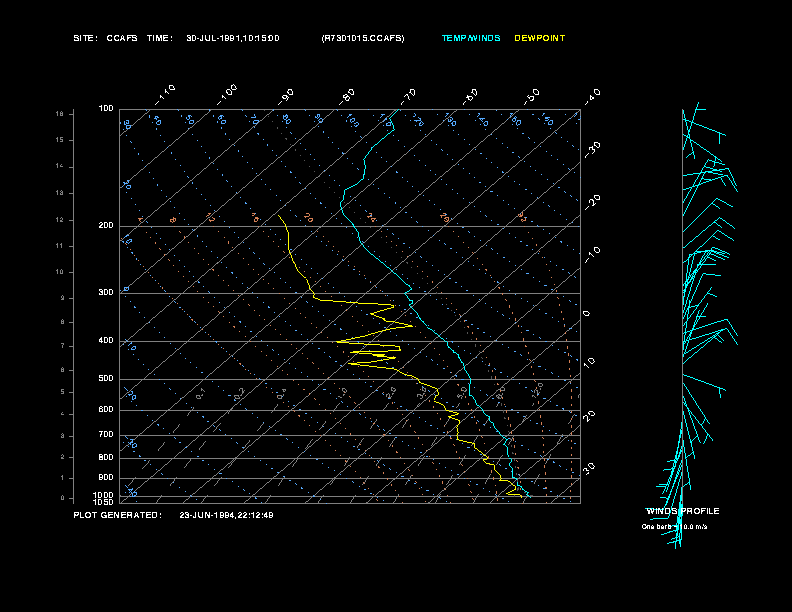This screenshot has width=792, height=612.
Task: Click the cyan 'TEMP/WINDS' legend label
Action: (471, 38)
